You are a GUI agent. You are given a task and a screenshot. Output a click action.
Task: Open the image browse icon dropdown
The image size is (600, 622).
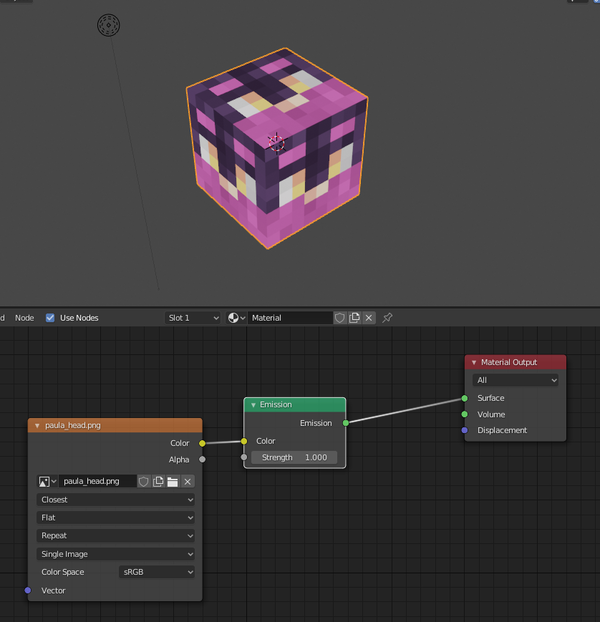click(x=47, y=482)
